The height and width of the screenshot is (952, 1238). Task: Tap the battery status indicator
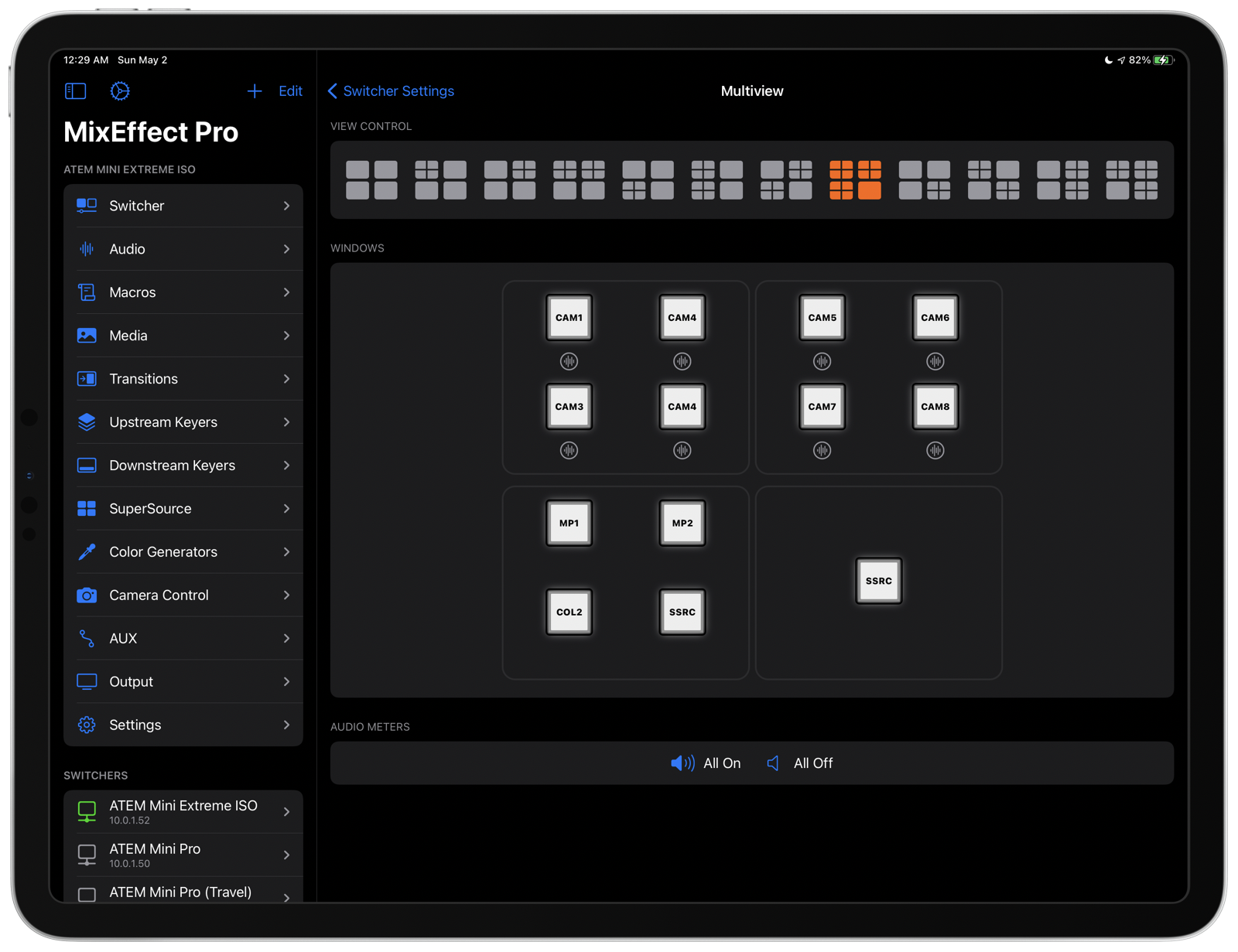pos(1164,60)
